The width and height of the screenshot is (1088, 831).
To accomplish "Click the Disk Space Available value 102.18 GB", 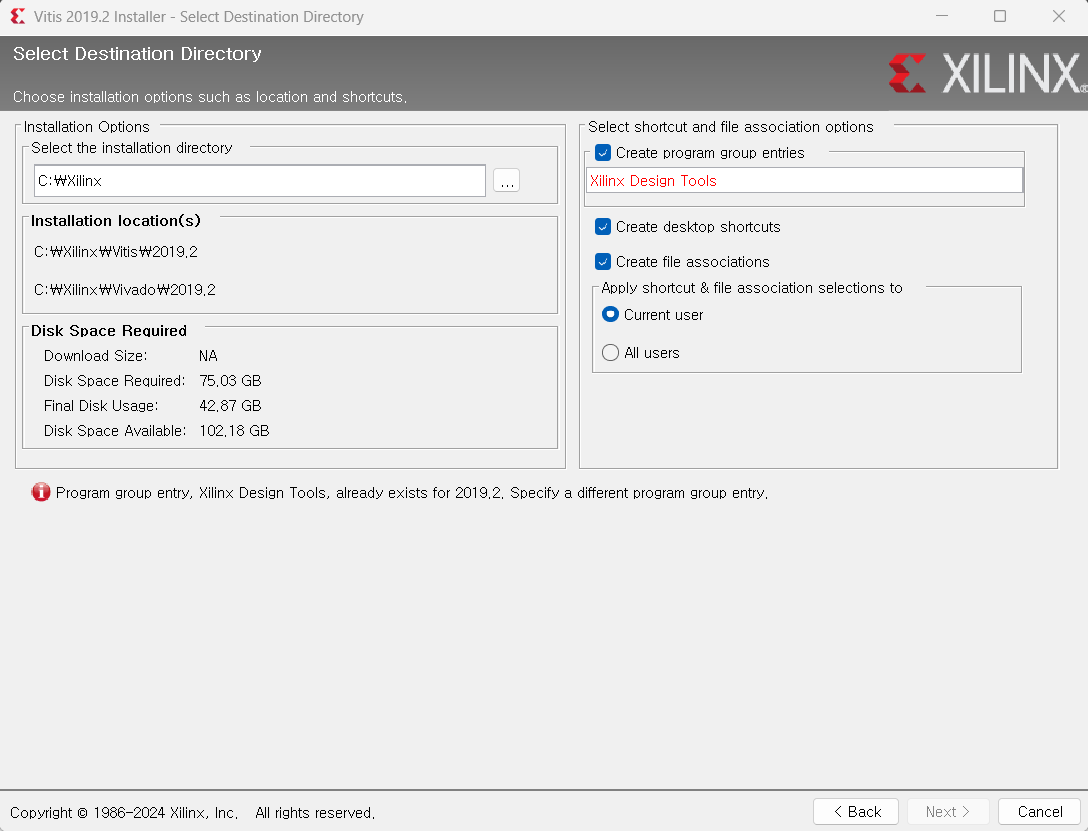I will (235, 431).
